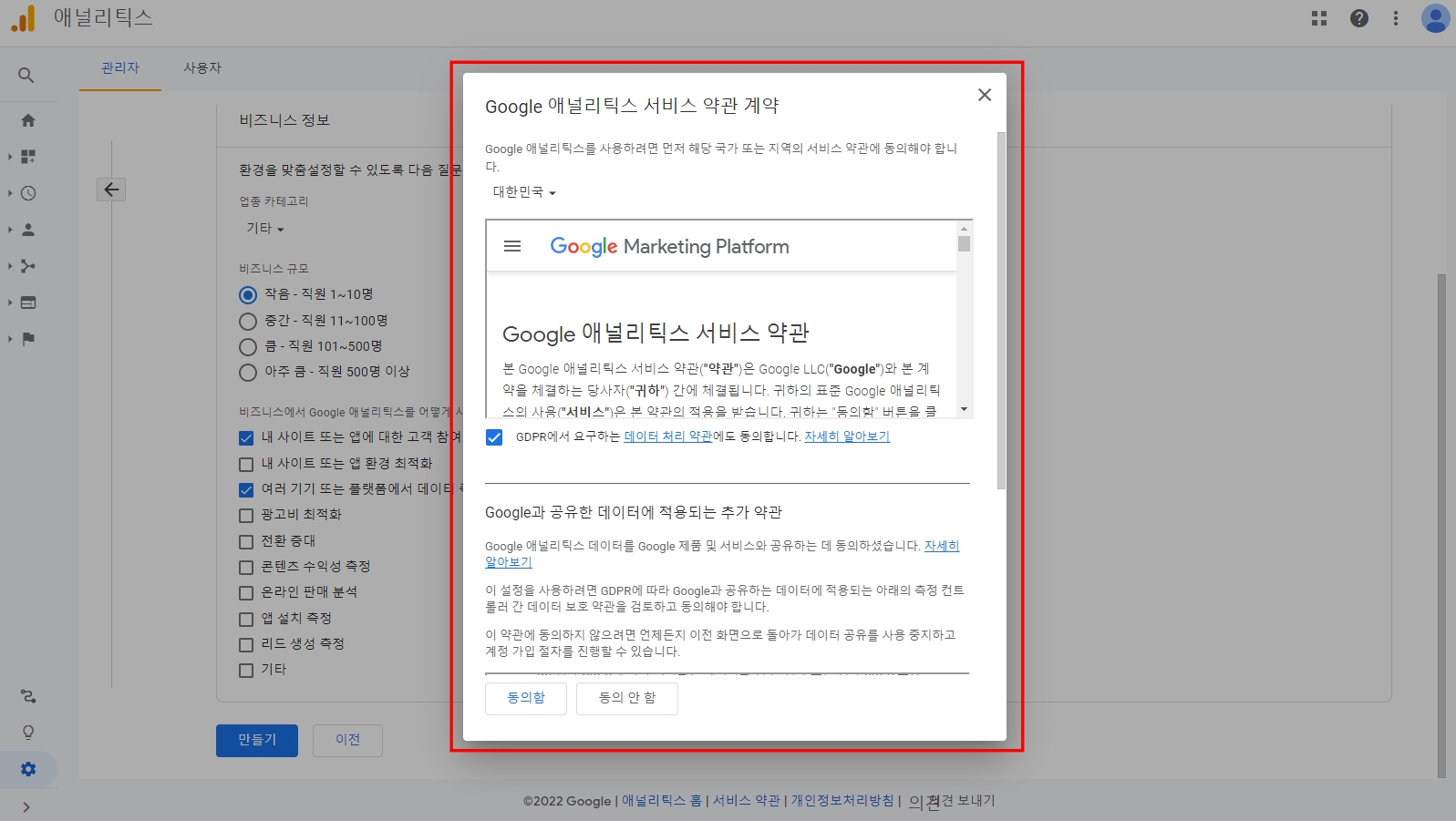Expand the acquisition section arrow

click(x=10, y=266)
